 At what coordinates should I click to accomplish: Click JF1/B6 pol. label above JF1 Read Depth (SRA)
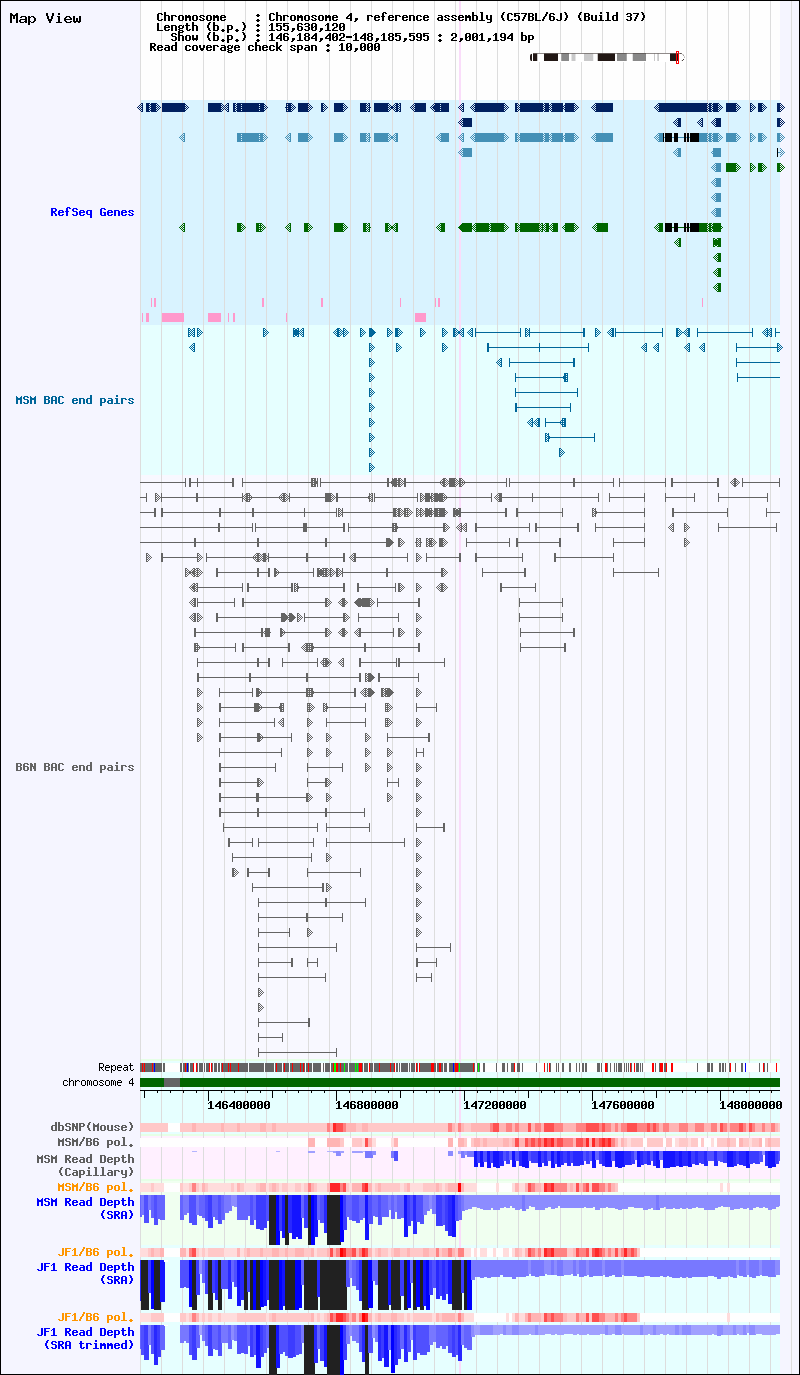click(x=96, y=1252)
